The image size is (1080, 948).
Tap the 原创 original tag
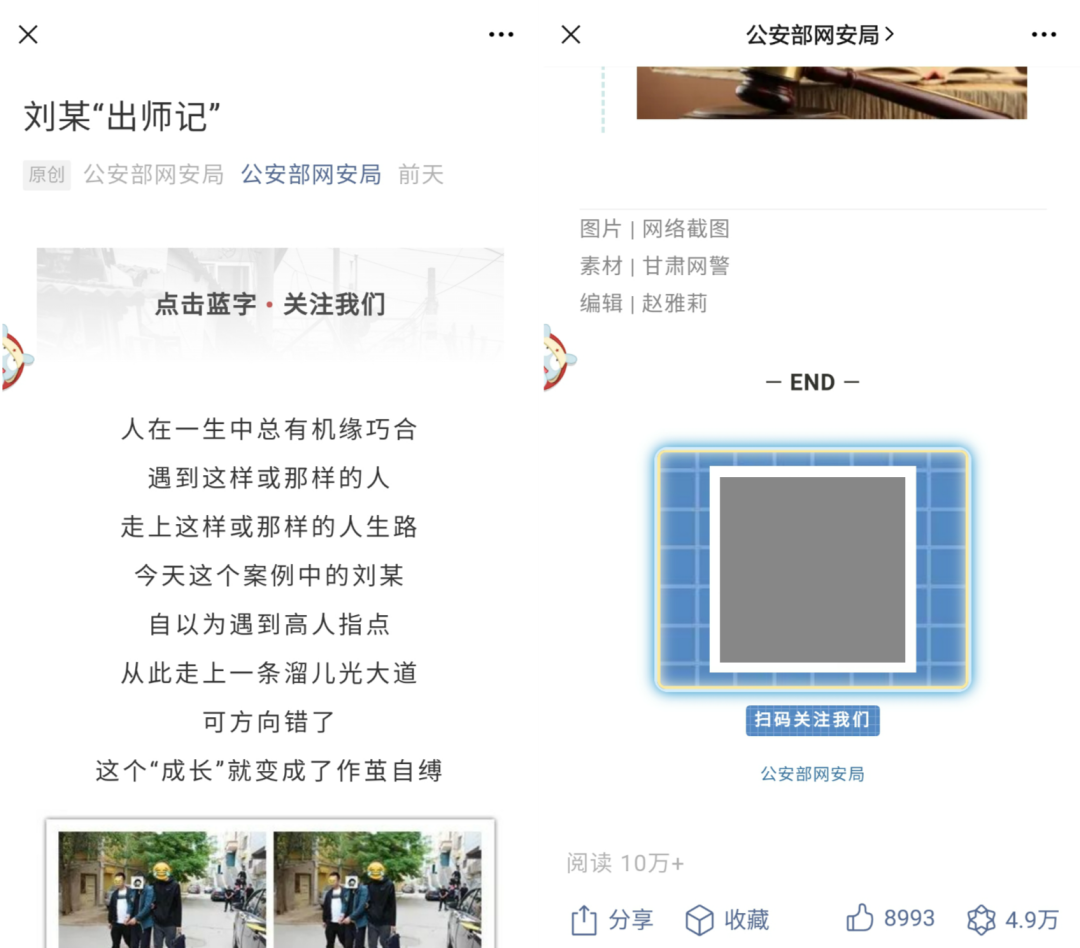[x=47, y=175]
